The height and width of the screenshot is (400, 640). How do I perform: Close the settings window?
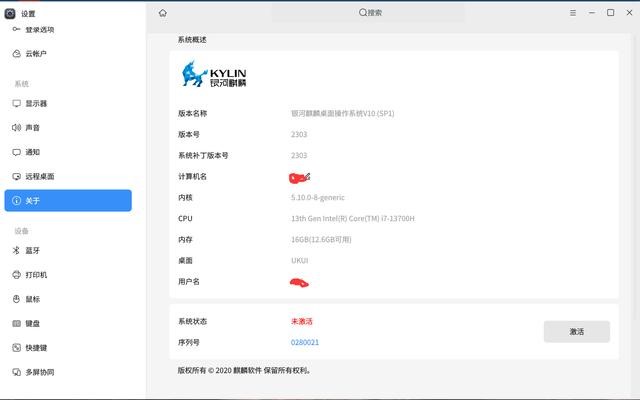629,13
